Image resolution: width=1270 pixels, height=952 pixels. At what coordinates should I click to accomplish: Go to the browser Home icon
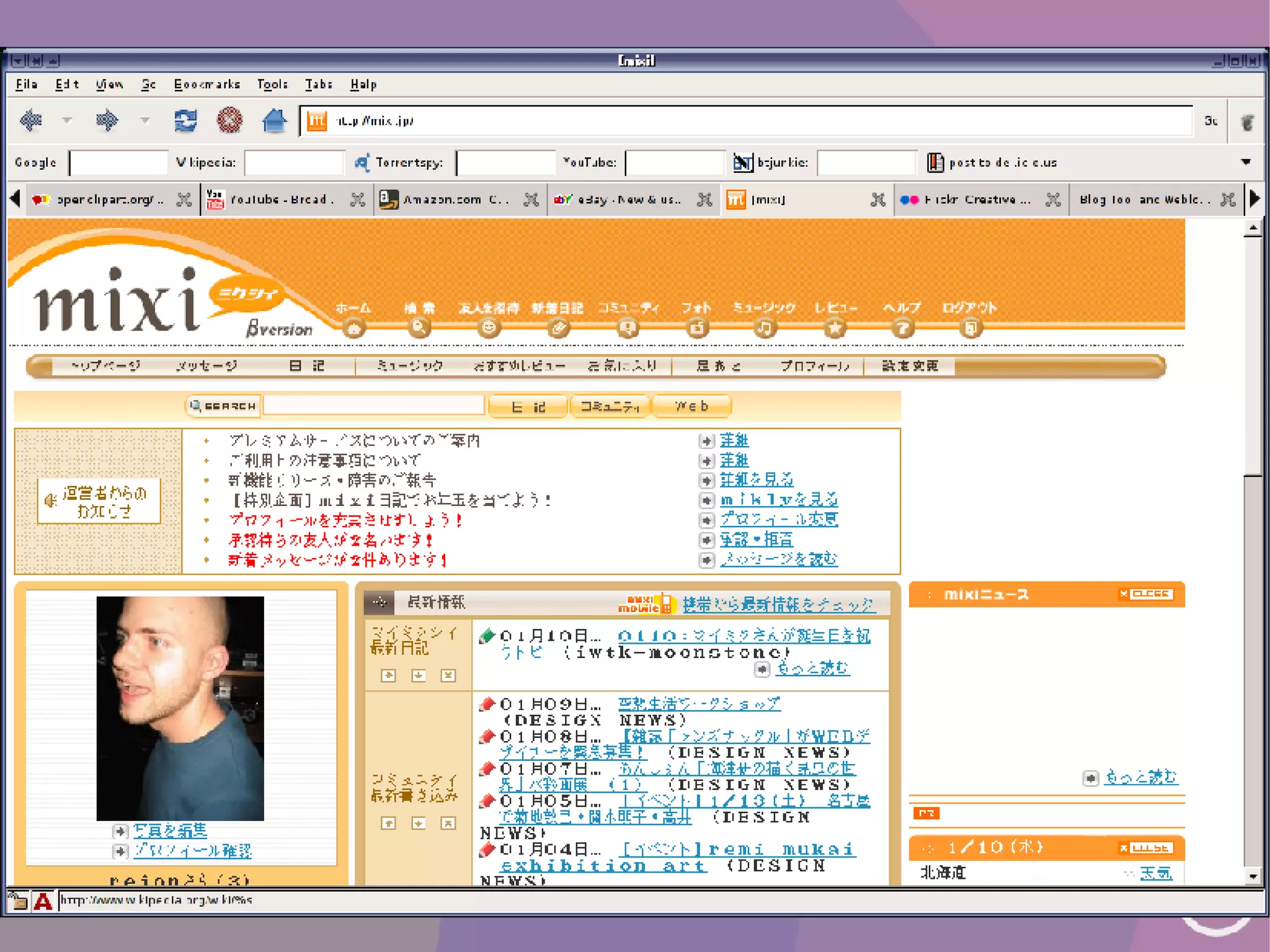coord(273,120)
